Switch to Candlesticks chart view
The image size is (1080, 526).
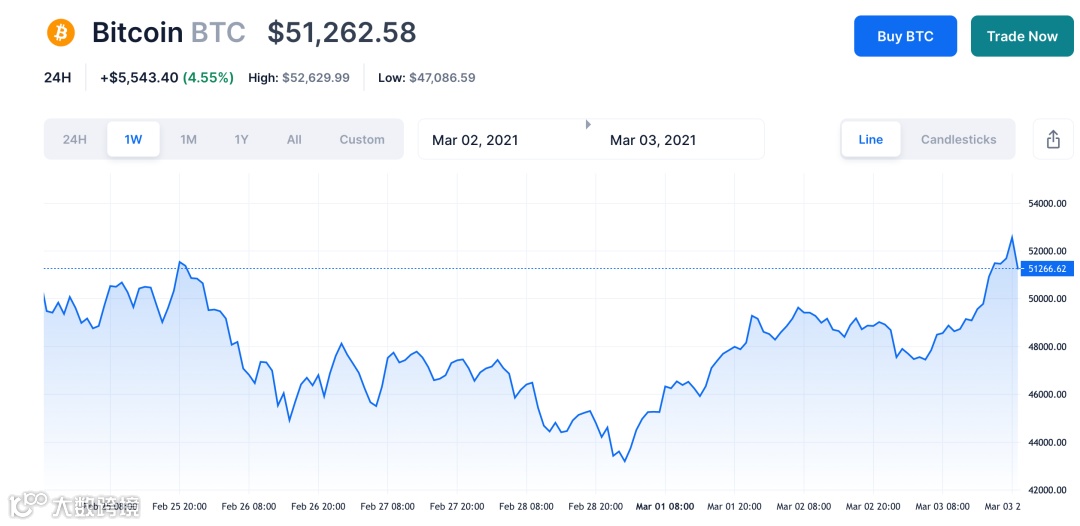point(958,140)
